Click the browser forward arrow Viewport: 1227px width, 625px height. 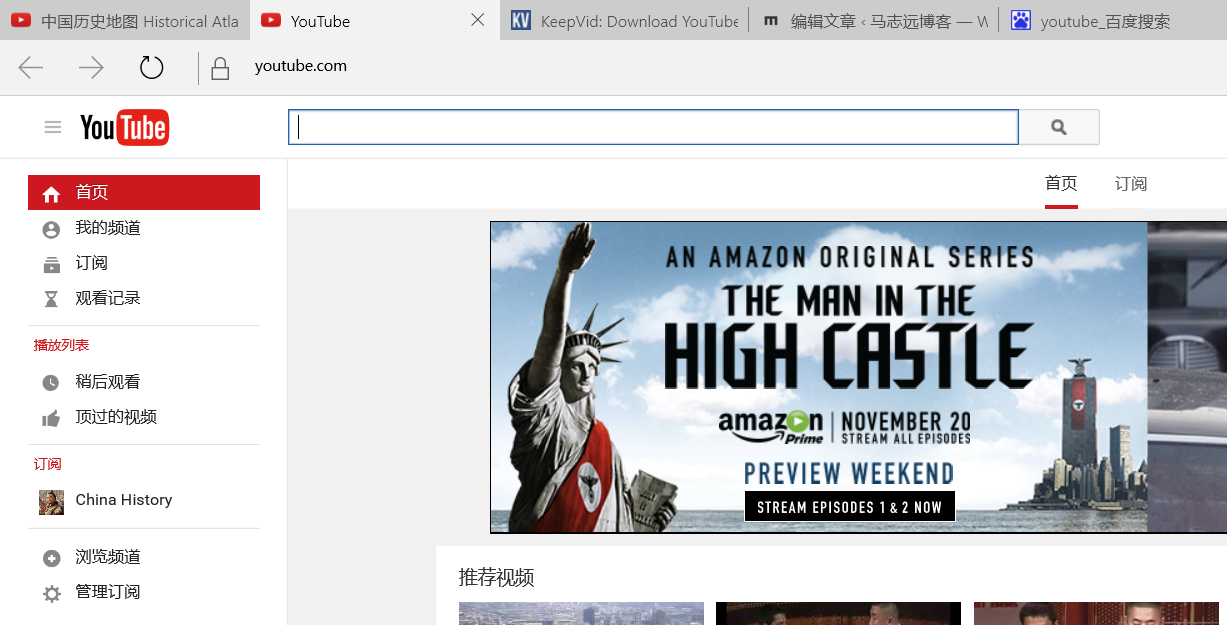pyautogui.click(x=91, y=67)
